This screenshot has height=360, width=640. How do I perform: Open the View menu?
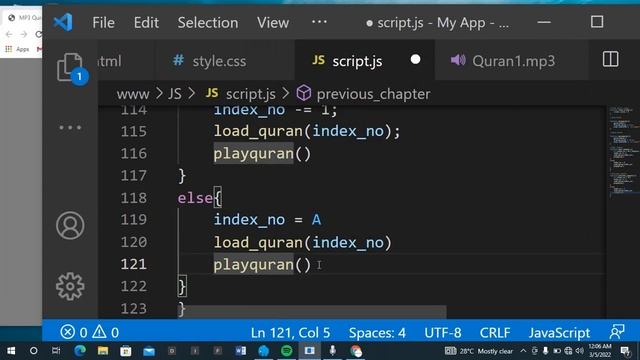(x=273, y=23)
